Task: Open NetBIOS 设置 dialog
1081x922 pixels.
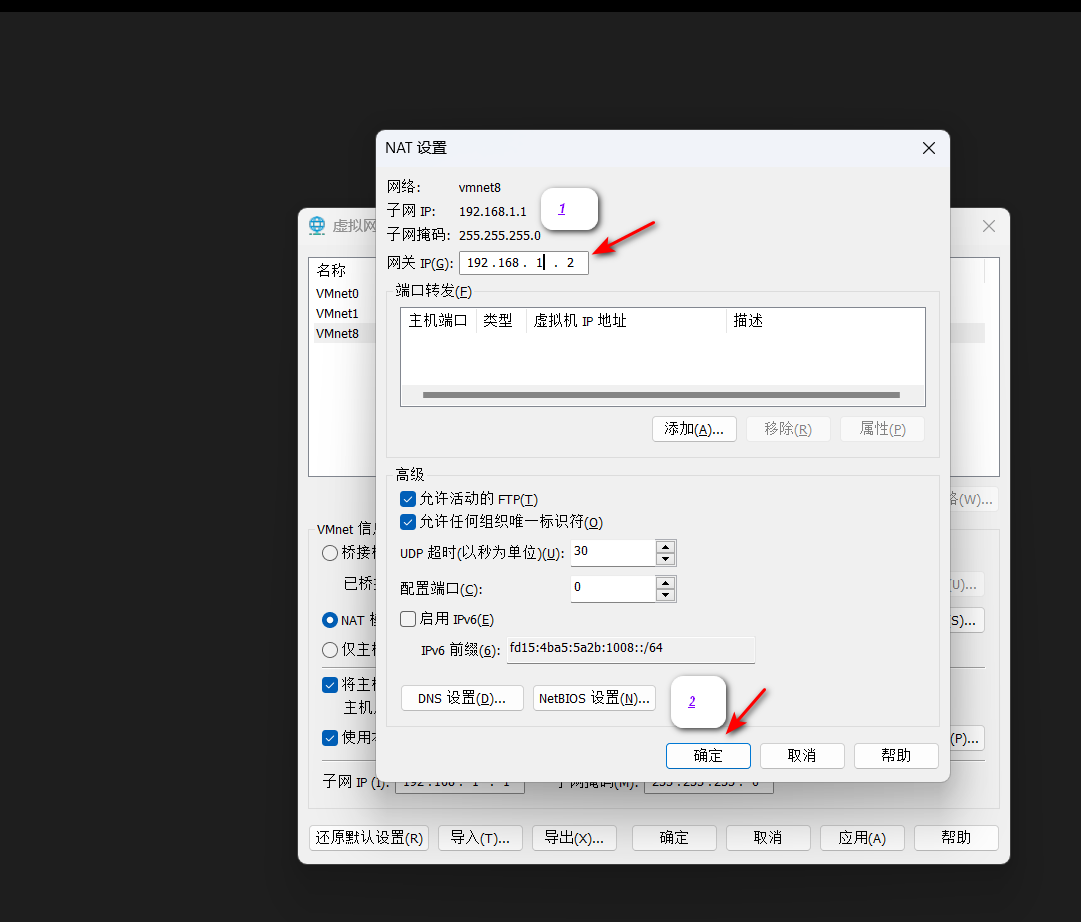Action: pos(594,698)
